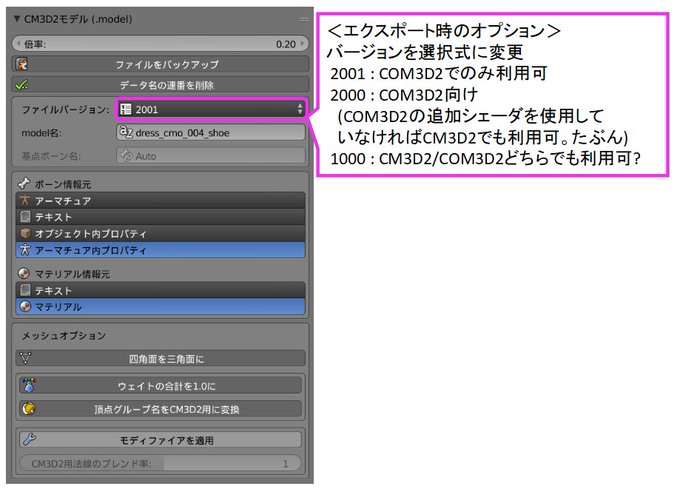Click the vertex group conversion icon
This screenshot has width=680, height=489.
pos(29,409)
